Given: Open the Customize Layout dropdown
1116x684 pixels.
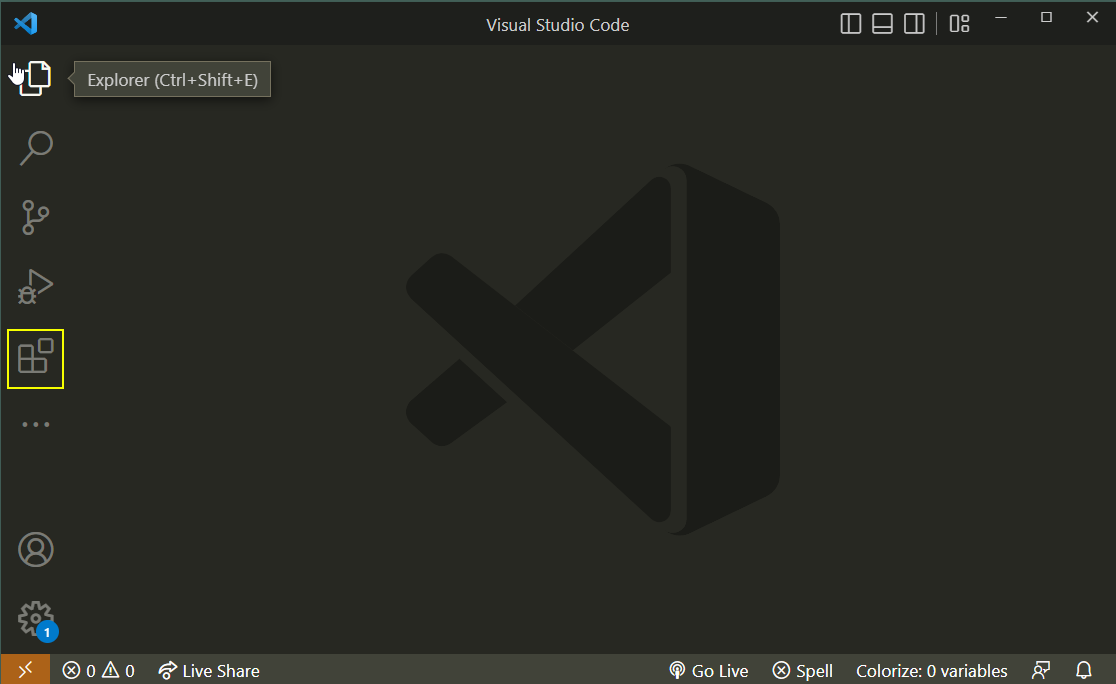Looking at the screenshot, I should [x=959, y=23].
